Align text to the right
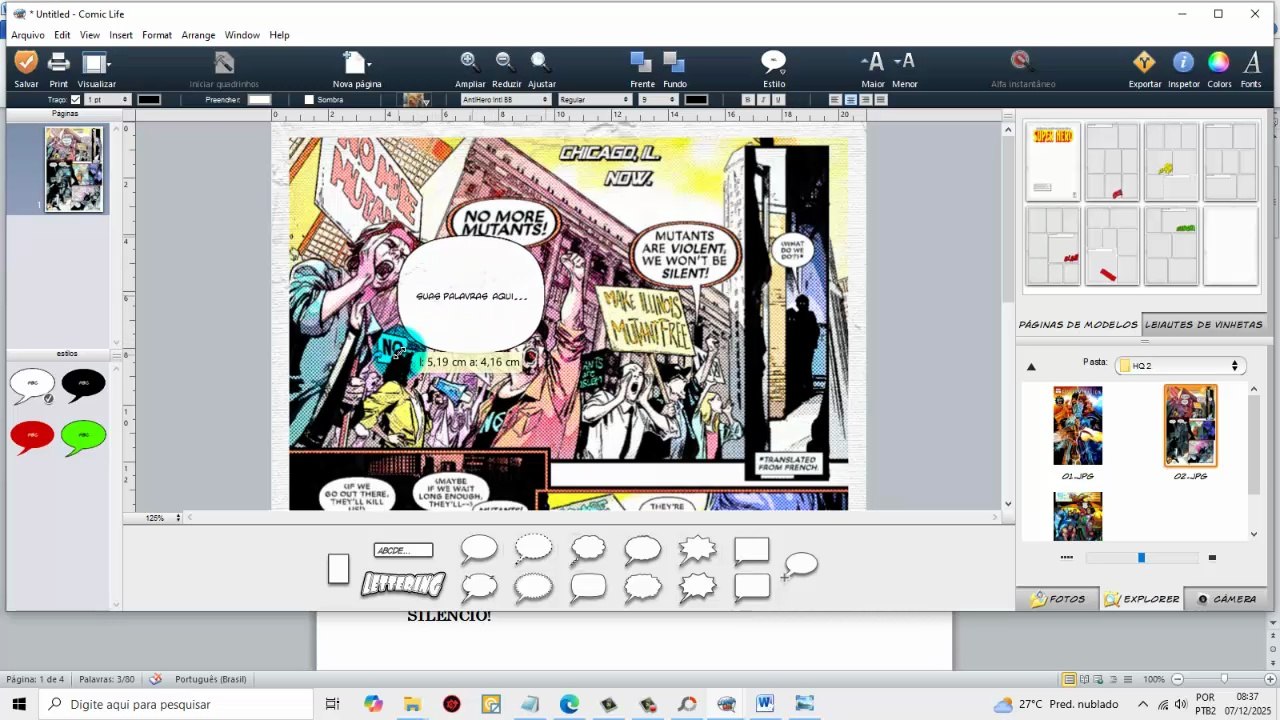Image resolution: width=1280 pixels, height=720 pixels. (866, 100)
